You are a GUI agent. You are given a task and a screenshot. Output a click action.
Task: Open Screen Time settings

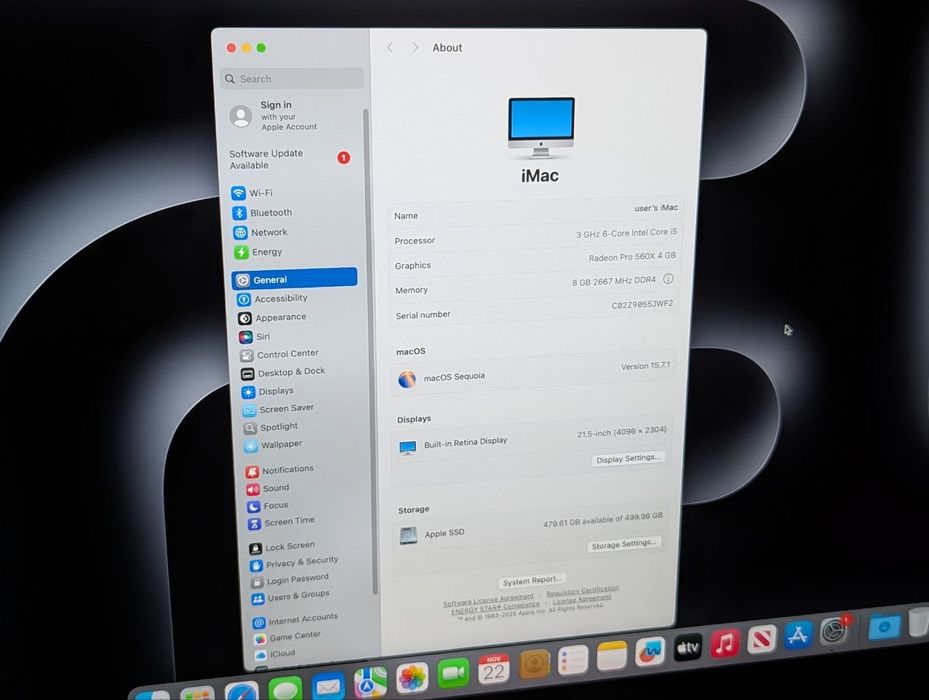[281, 523]
